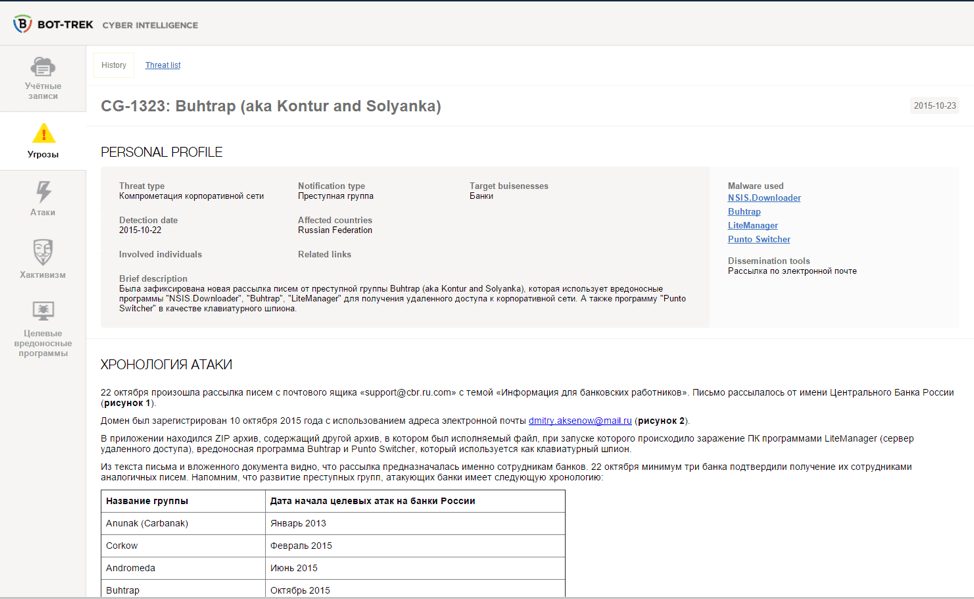Screen dimensions: 974x599
Task: Open Buhtrap malware link
Action: pos(744,212)
